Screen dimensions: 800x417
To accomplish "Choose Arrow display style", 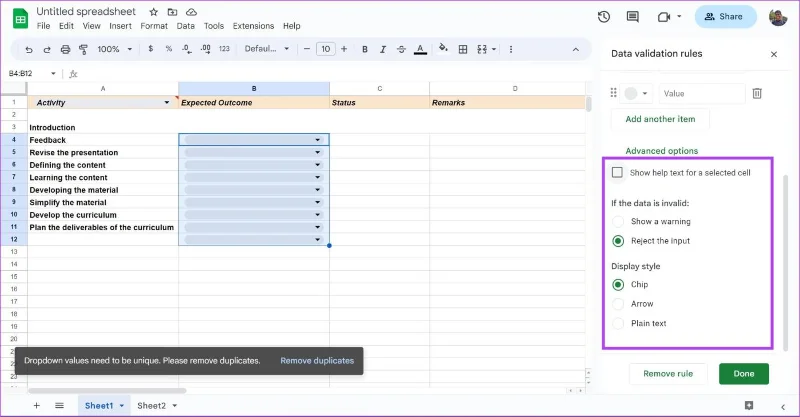I will pos(618,304).
